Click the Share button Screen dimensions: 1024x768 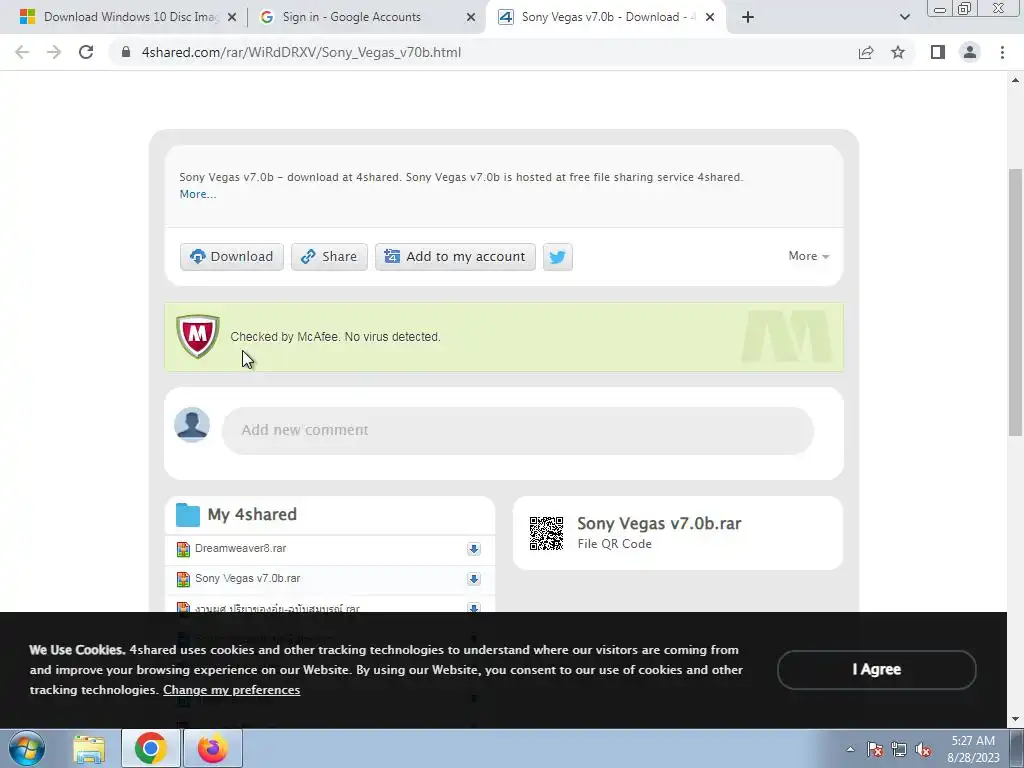click(329, 257)
